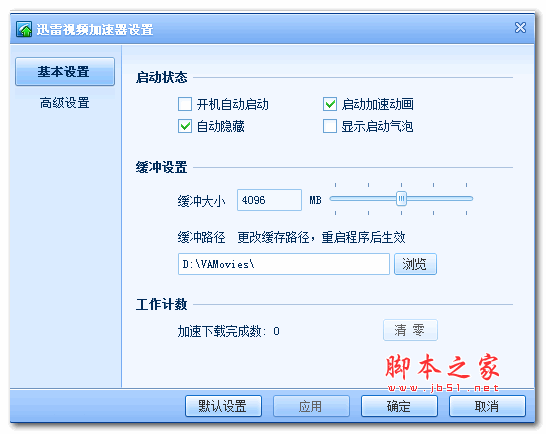
Task: Click the 工作计数 section heading
Action: pos(162,304)
